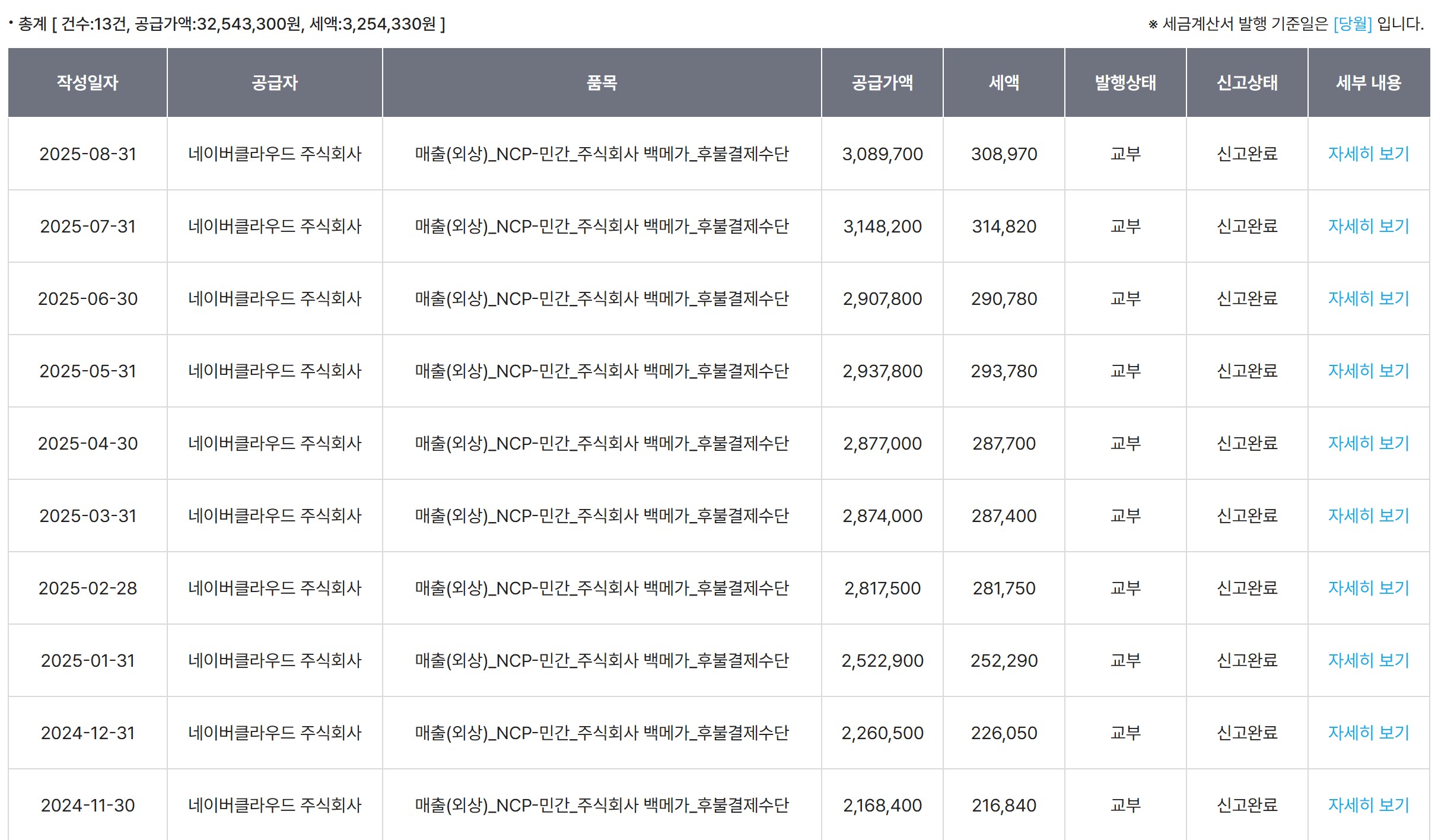This screenshot has height=840, width=1438.
Task: Click the [당월] issue-basis link
Action: (1352, 24)
